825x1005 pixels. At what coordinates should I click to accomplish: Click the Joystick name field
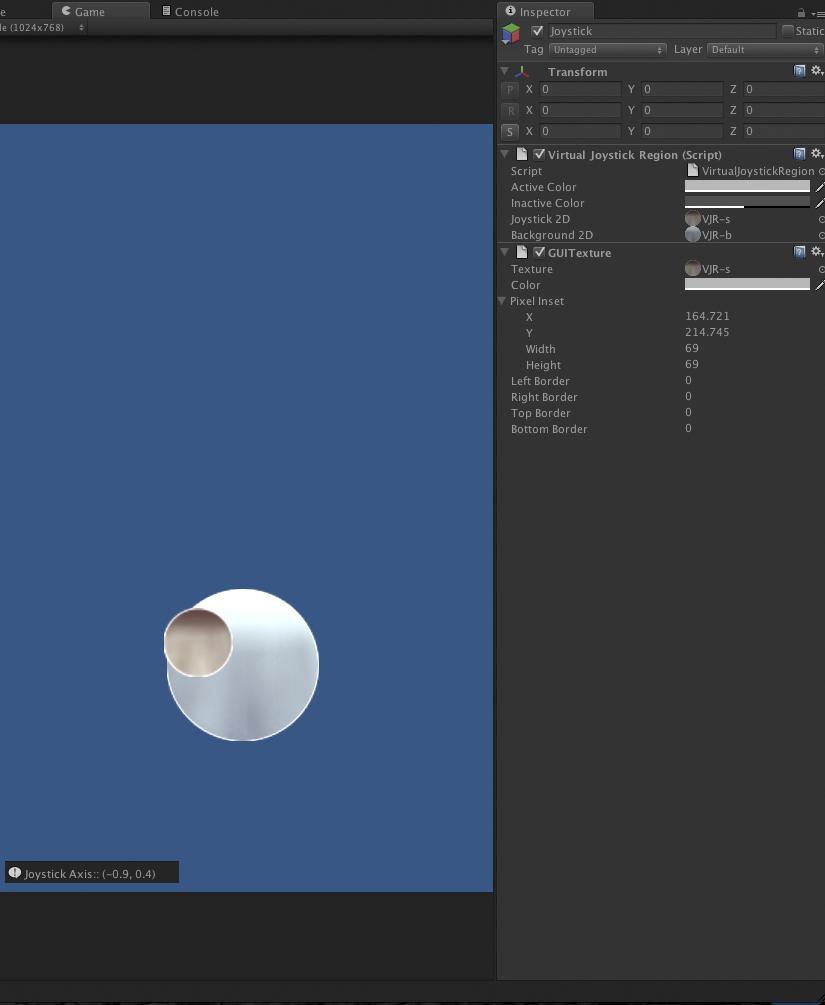662,31
